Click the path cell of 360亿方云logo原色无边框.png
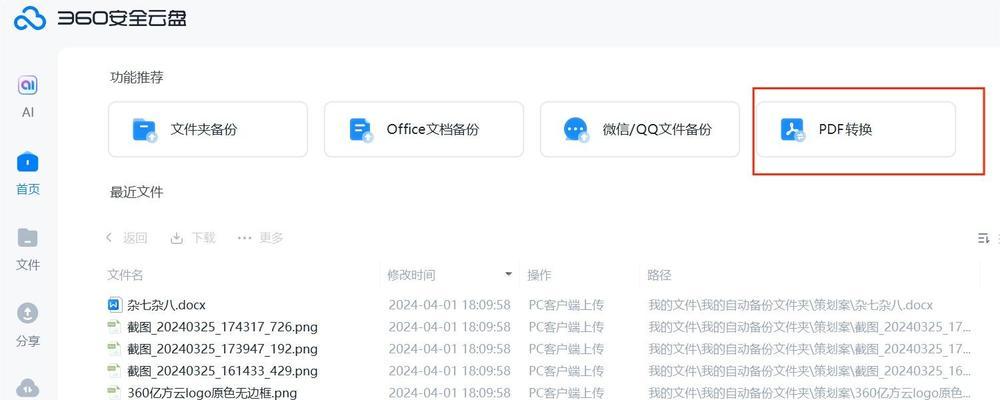Image resolution: width=1000 pixels, height=400 pixels. pyautogui.click(x=810, y=392)
